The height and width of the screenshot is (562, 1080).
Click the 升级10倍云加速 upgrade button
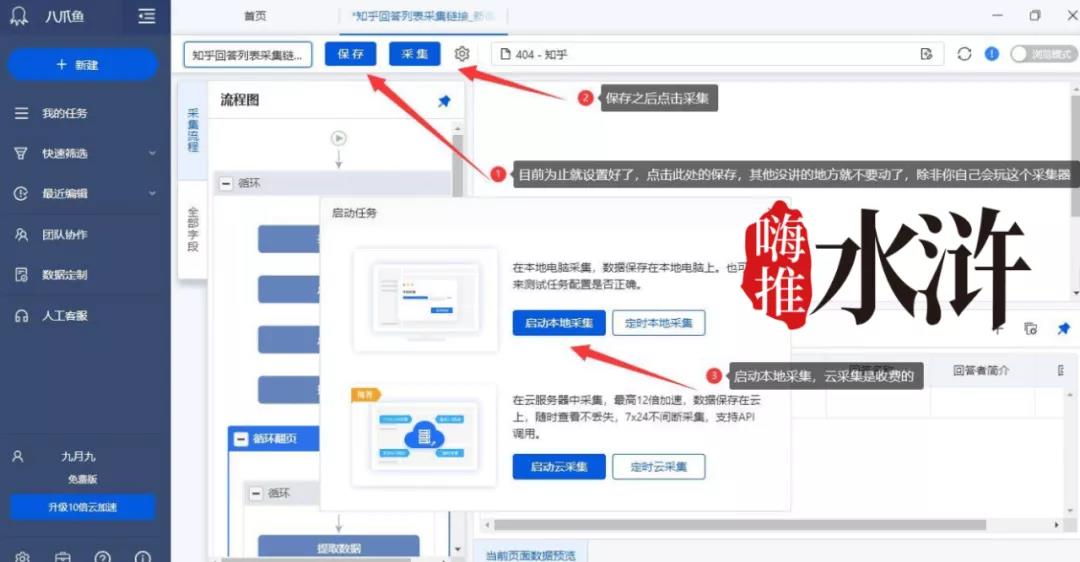pos(83,507)
